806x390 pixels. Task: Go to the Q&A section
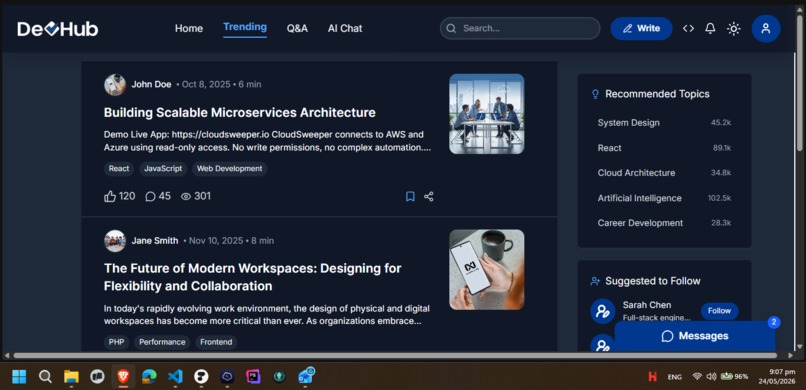tap(297, 29)
